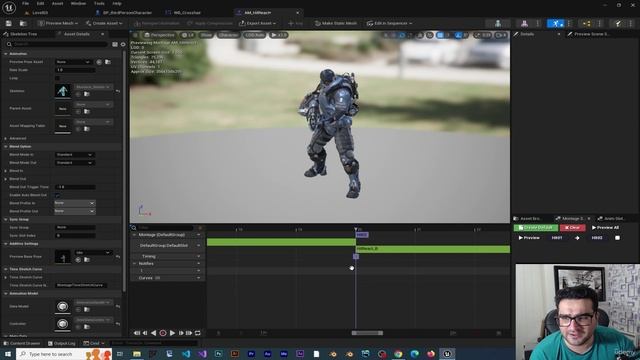Click the Make Static Mesh button
This screenshot has width=640, height=360.
click(336, 23)
